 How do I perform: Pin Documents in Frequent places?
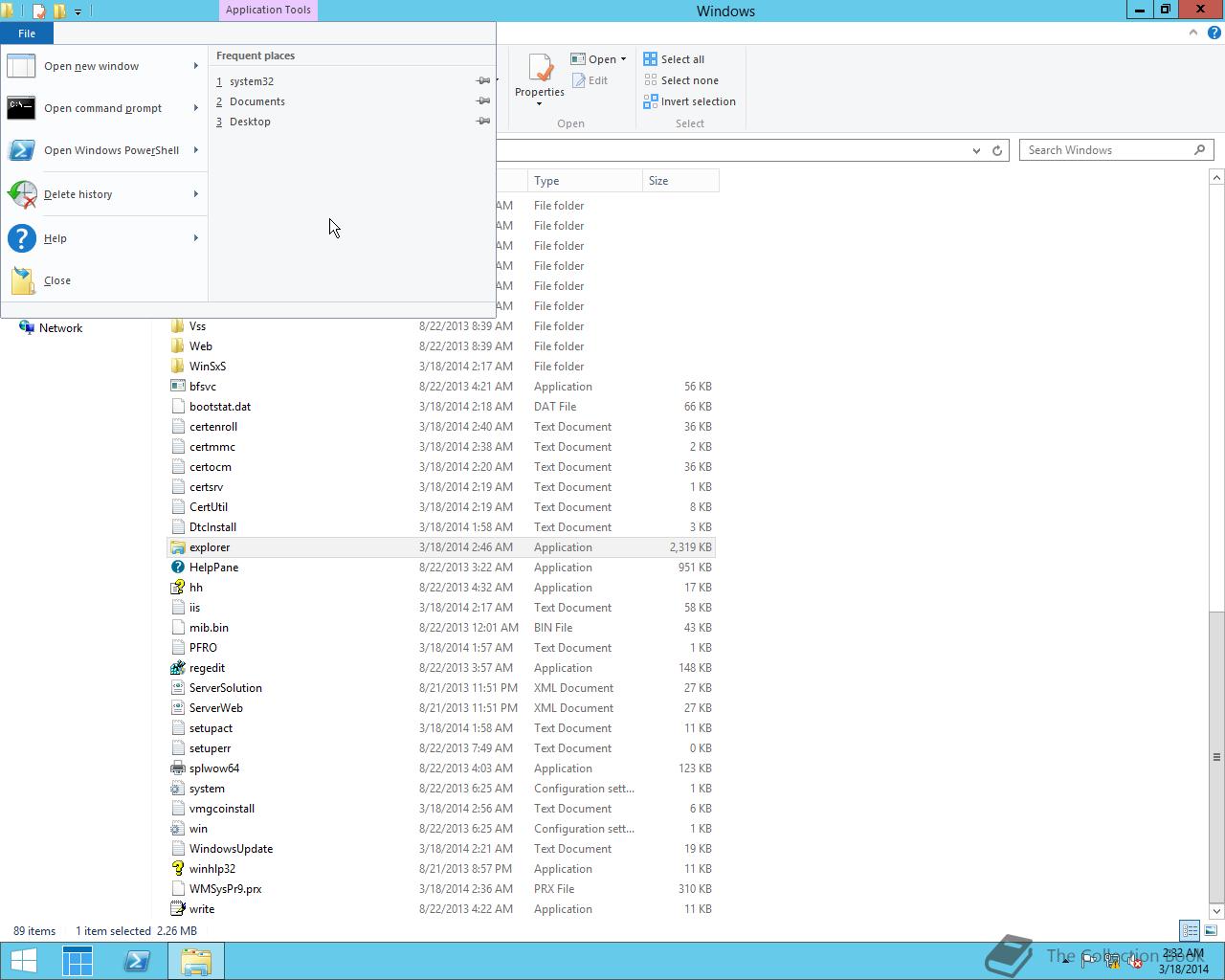(x=483, y=101)
